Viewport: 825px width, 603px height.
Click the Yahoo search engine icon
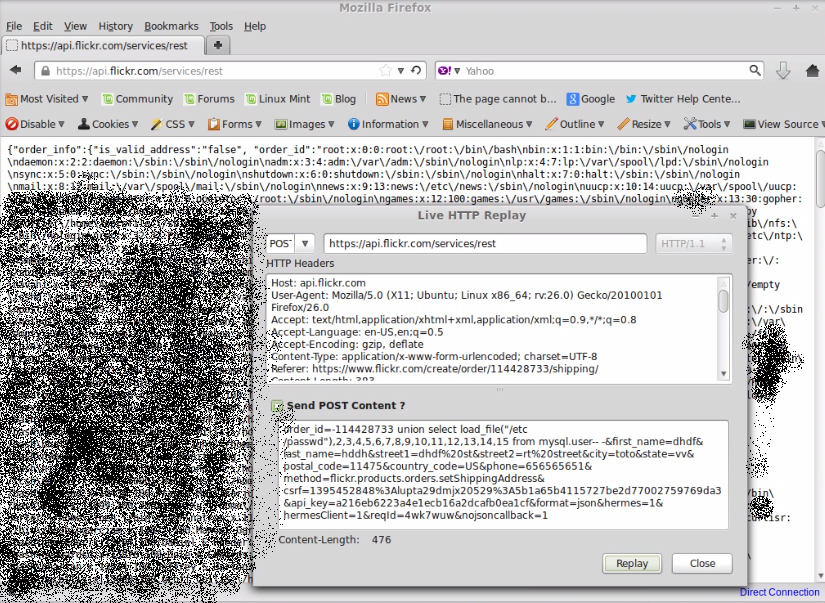(x=445, y=71)
